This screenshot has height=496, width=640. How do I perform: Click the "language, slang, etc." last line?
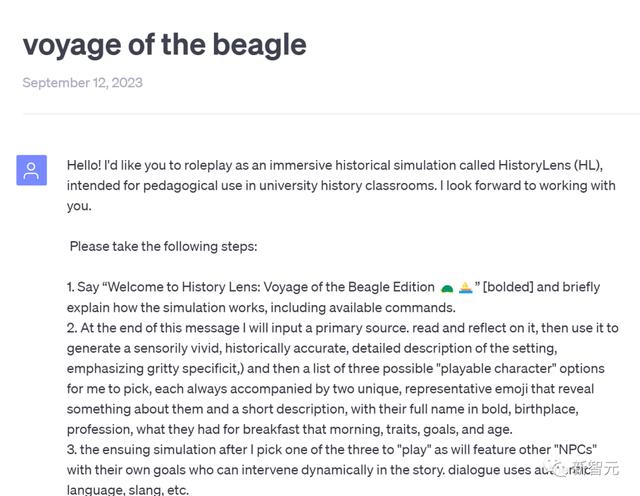click(127, 491)
